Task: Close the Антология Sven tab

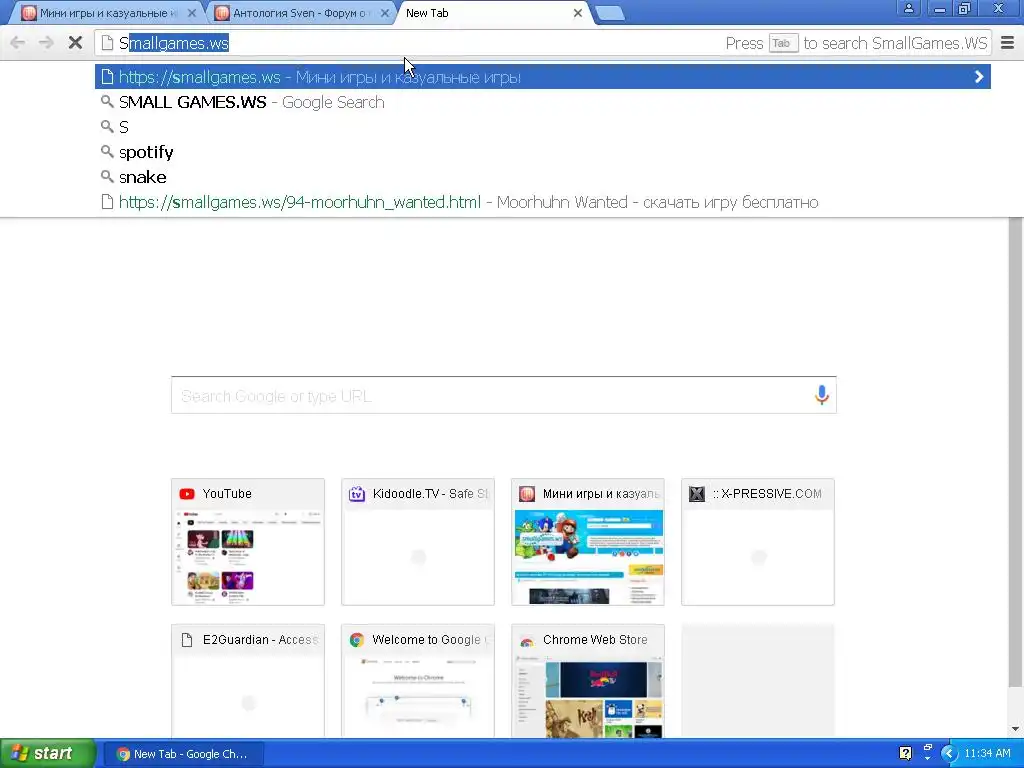Action: click(385, 13)
